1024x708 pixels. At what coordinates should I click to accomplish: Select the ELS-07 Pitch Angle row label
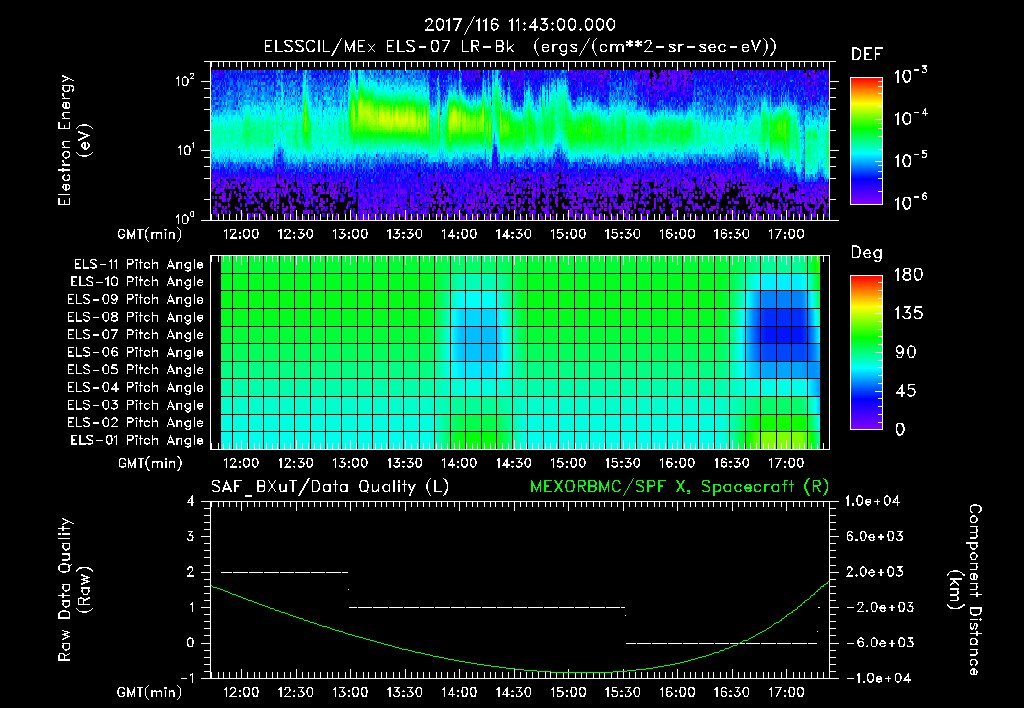(135, 334)
